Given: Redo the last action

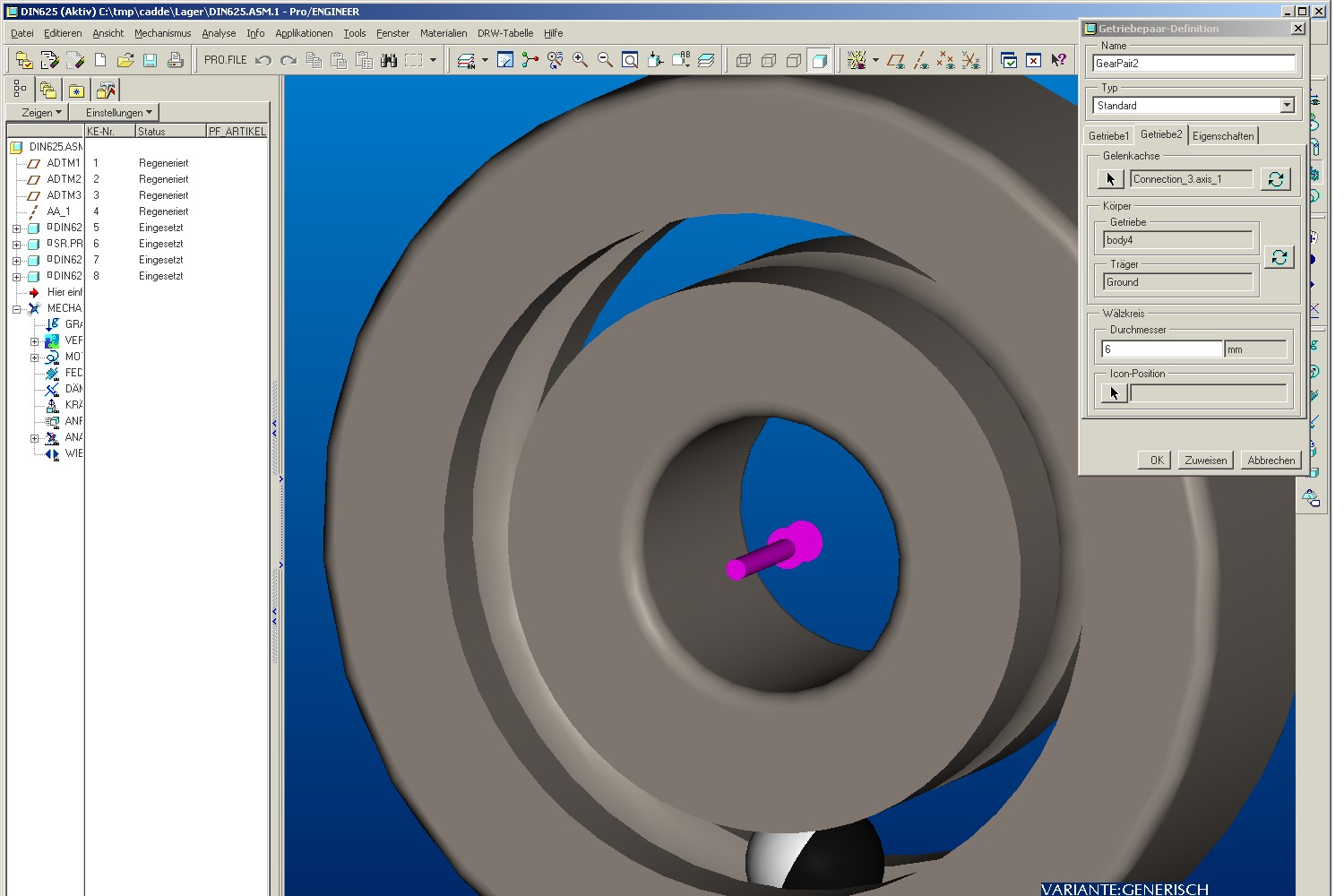Looking at the screenshot, I should [289, 60].
